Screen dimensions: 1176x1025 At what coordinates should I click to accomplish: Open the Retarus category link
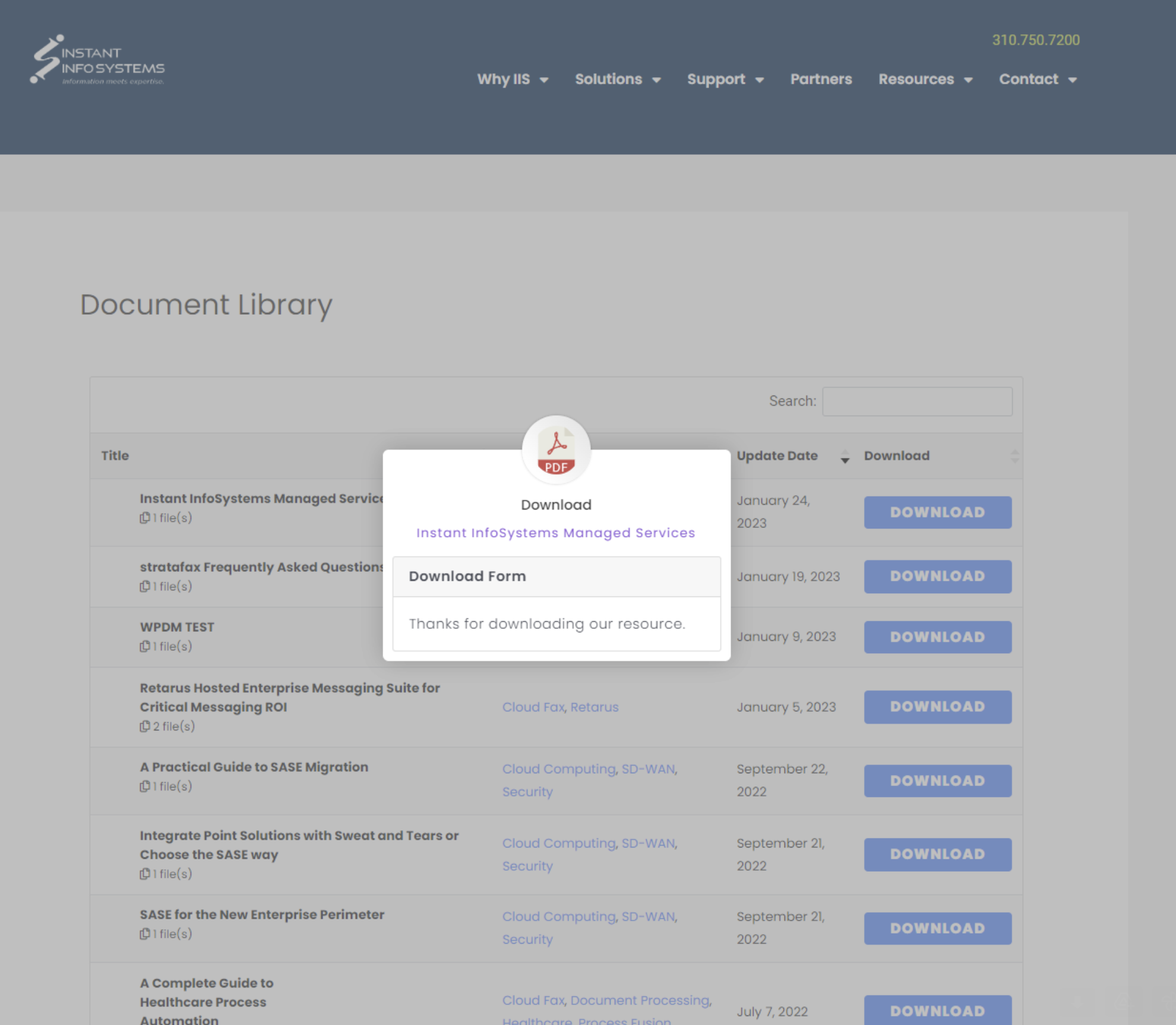pos(595,707)
